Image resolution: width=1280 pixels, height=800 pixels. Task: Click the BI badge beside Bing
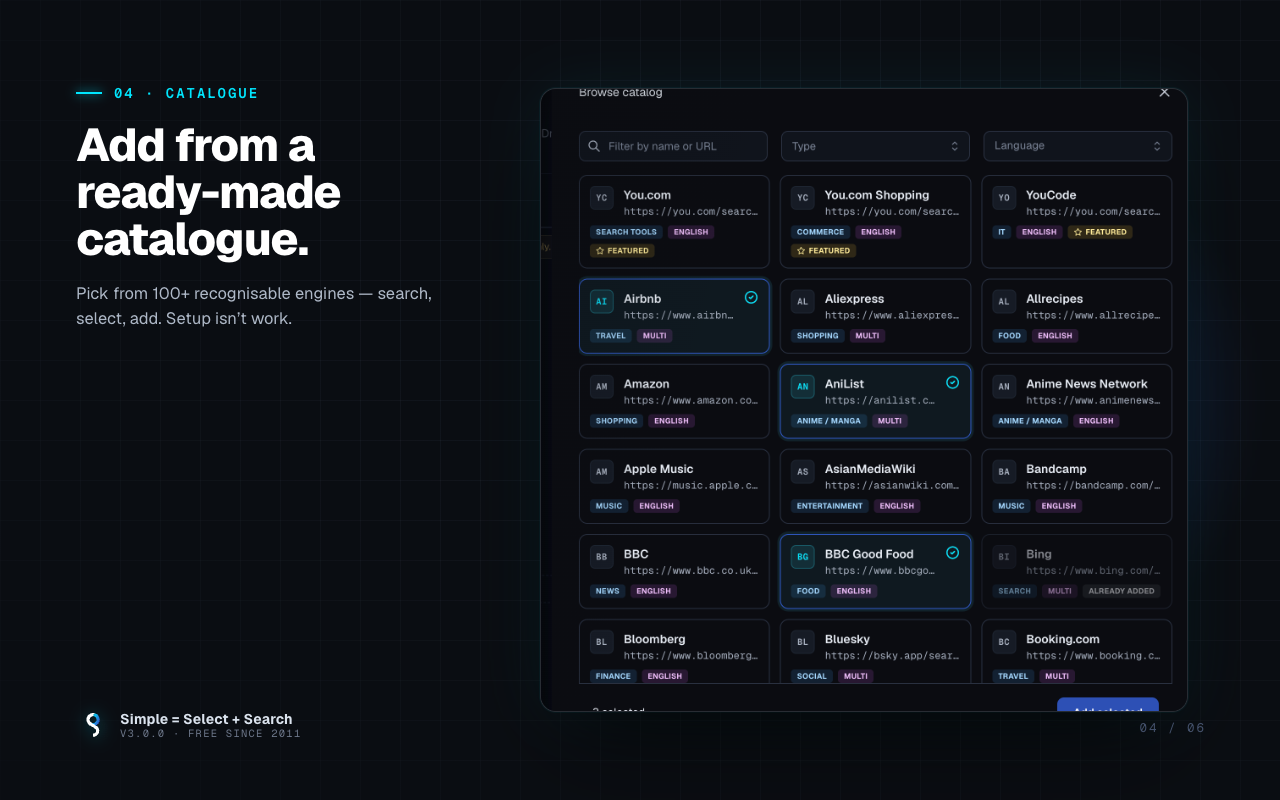pyautogui.click(x=1004, y=556)
